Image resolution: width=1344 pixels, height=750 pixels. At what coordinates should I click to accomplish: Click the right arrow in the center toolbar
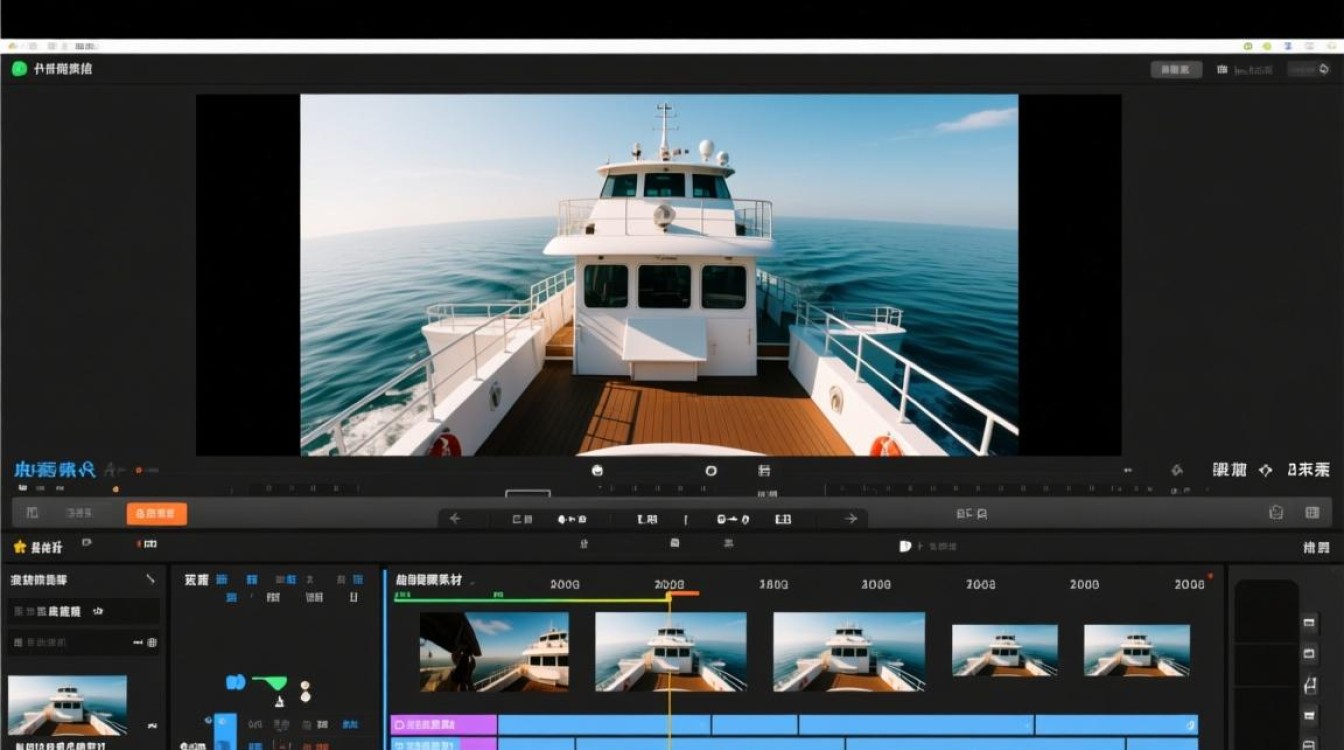point(851,518)
